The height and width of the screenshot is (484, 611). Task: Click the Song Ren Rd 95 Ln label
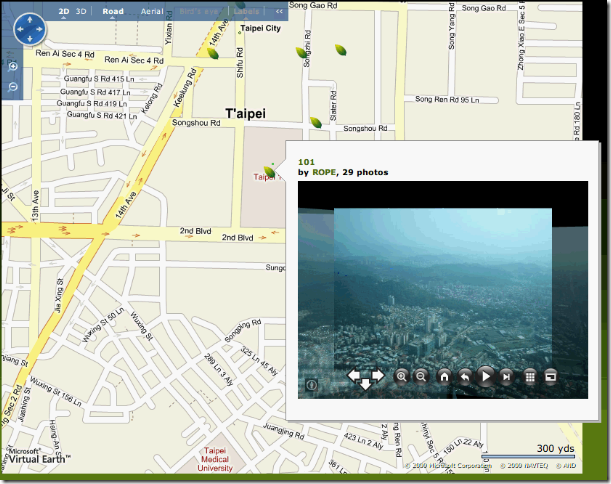447,99
